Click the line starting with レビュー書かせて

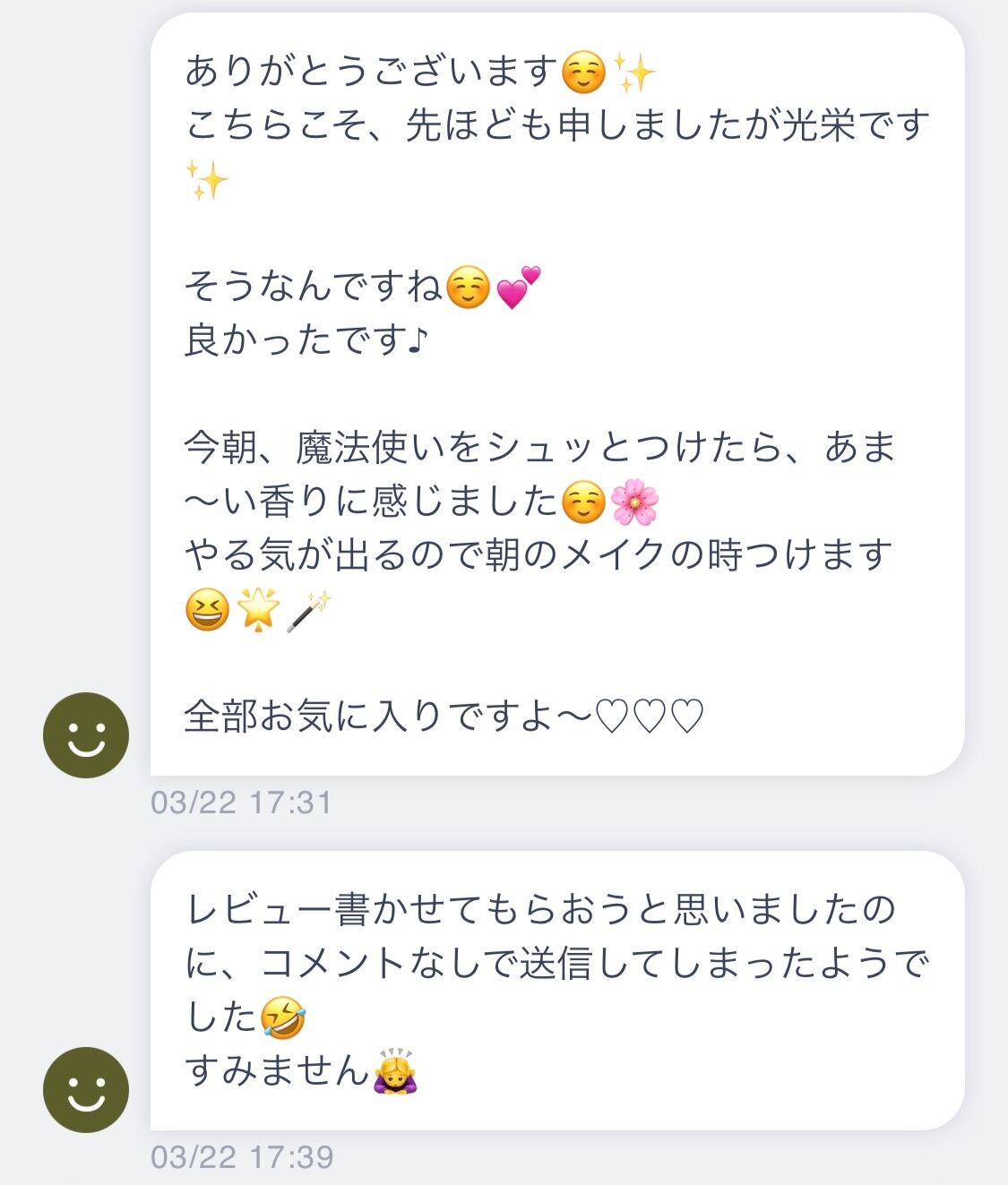(540, 910)
